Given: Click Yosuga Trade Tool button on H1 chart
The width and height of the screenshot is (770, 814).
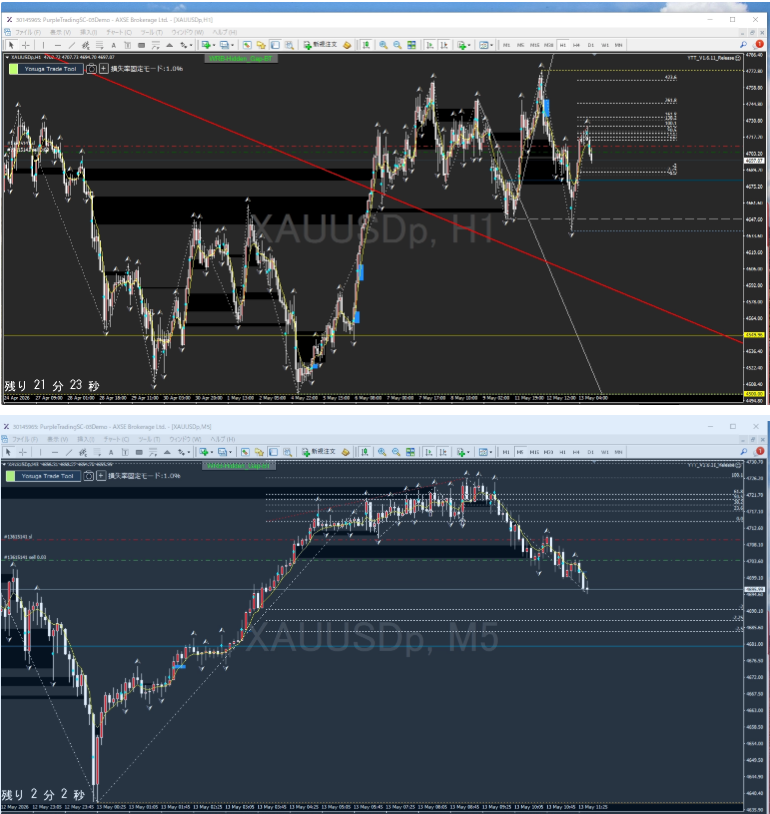Looking at the screenshot, I should tap(50, 69).
